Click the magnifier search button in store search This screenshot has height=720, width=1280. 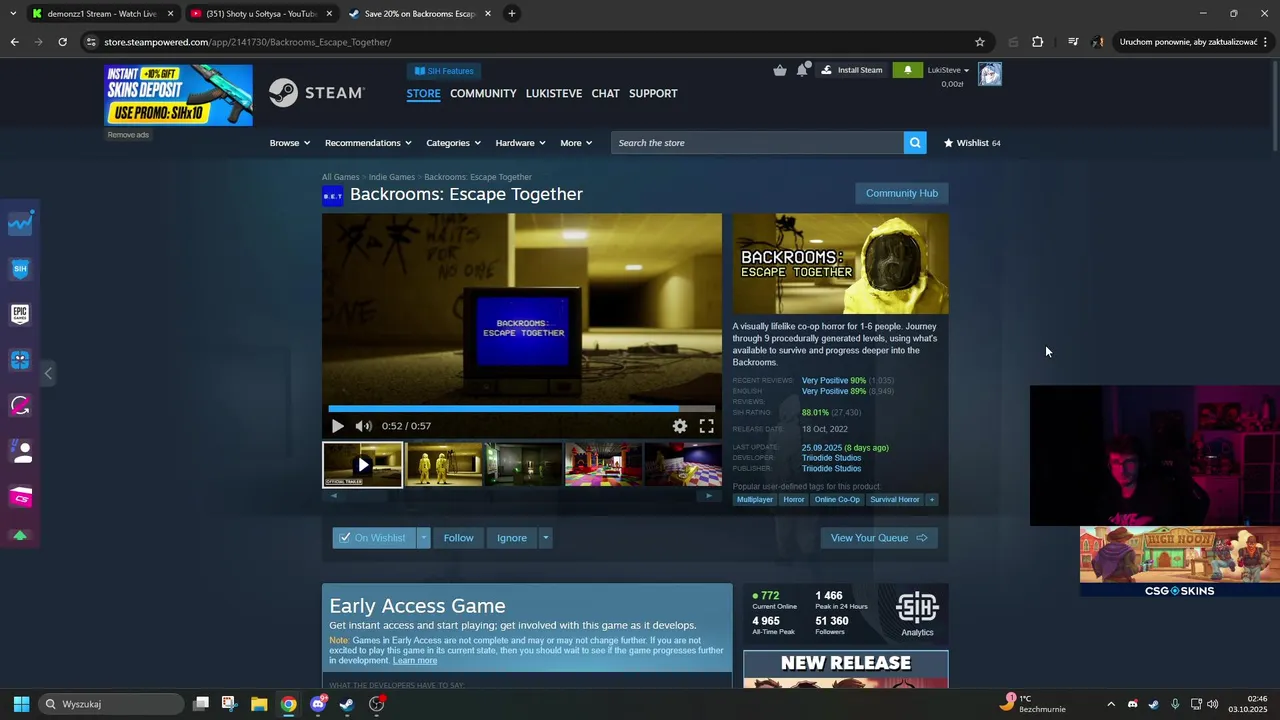point(915,143)
